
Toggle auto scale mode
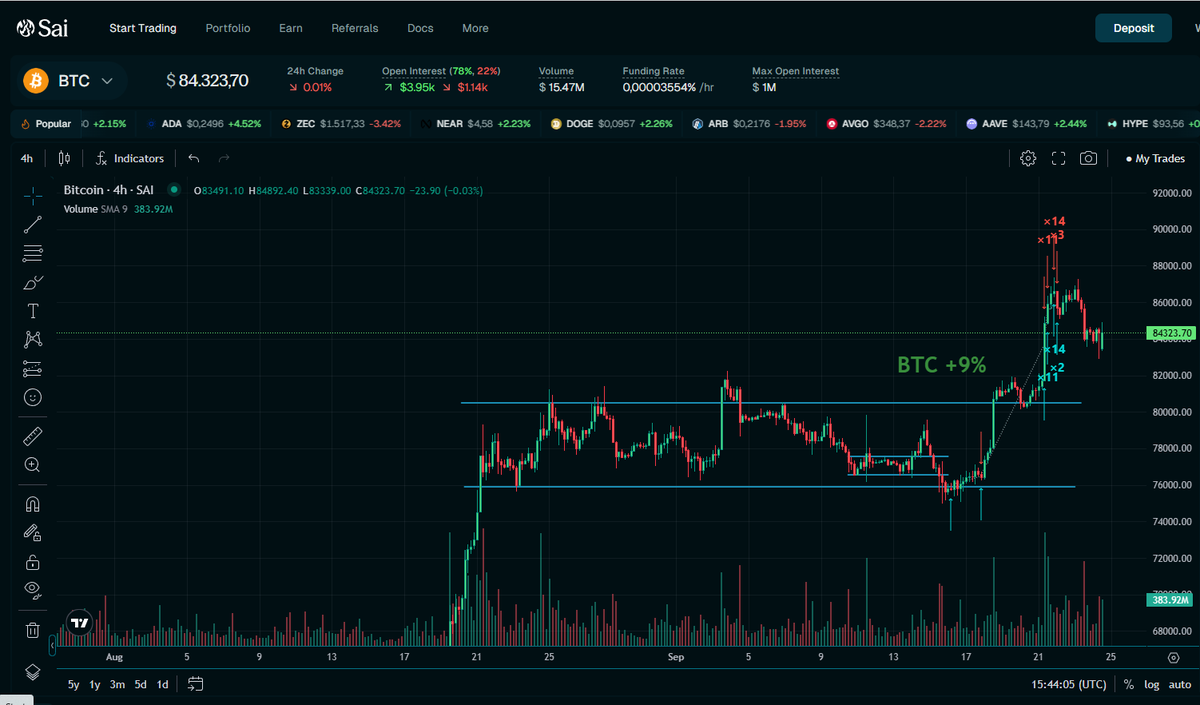pyautogui.click(x=1180, y=685)
